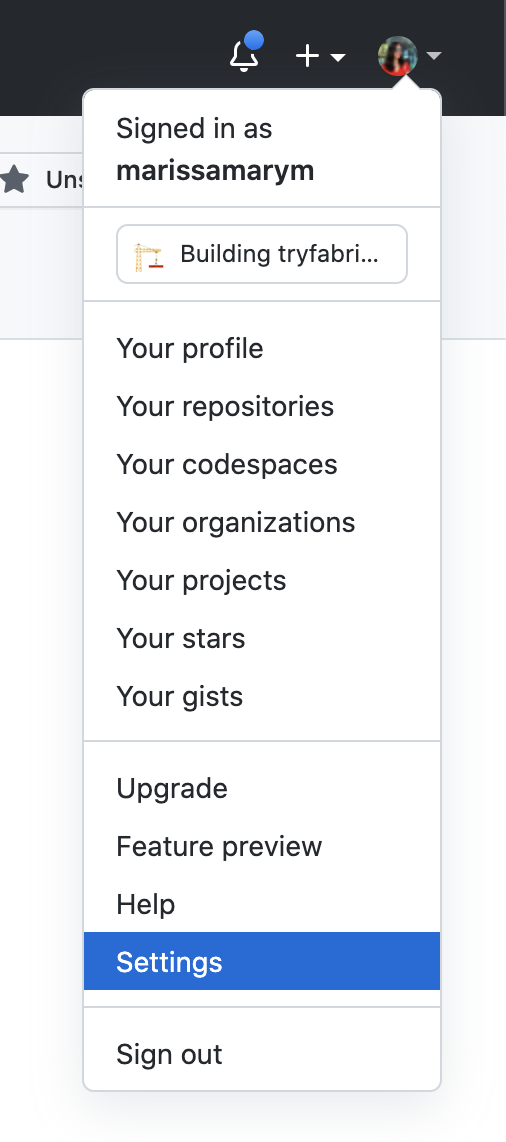Click the user avatar picture
Image resolution: width=506 pixels, height=1142 pixels.
click(x=398, y=56)
